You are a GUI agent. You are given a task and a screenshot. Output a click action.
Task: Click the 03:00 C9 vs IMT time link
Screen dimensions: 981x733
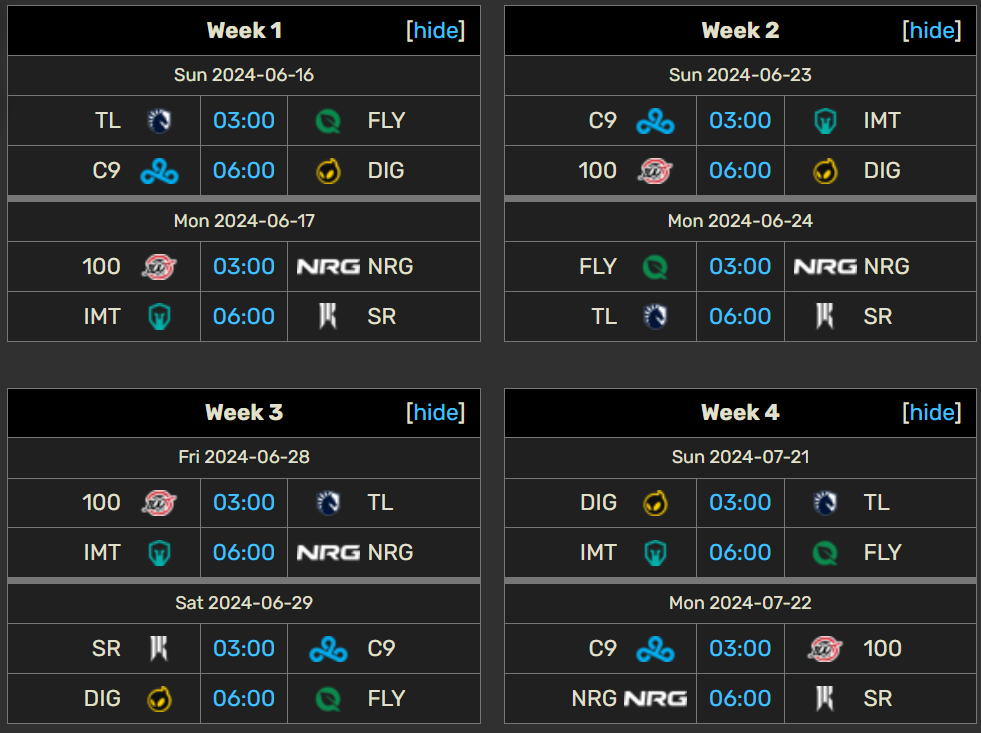tap(740, 121)
